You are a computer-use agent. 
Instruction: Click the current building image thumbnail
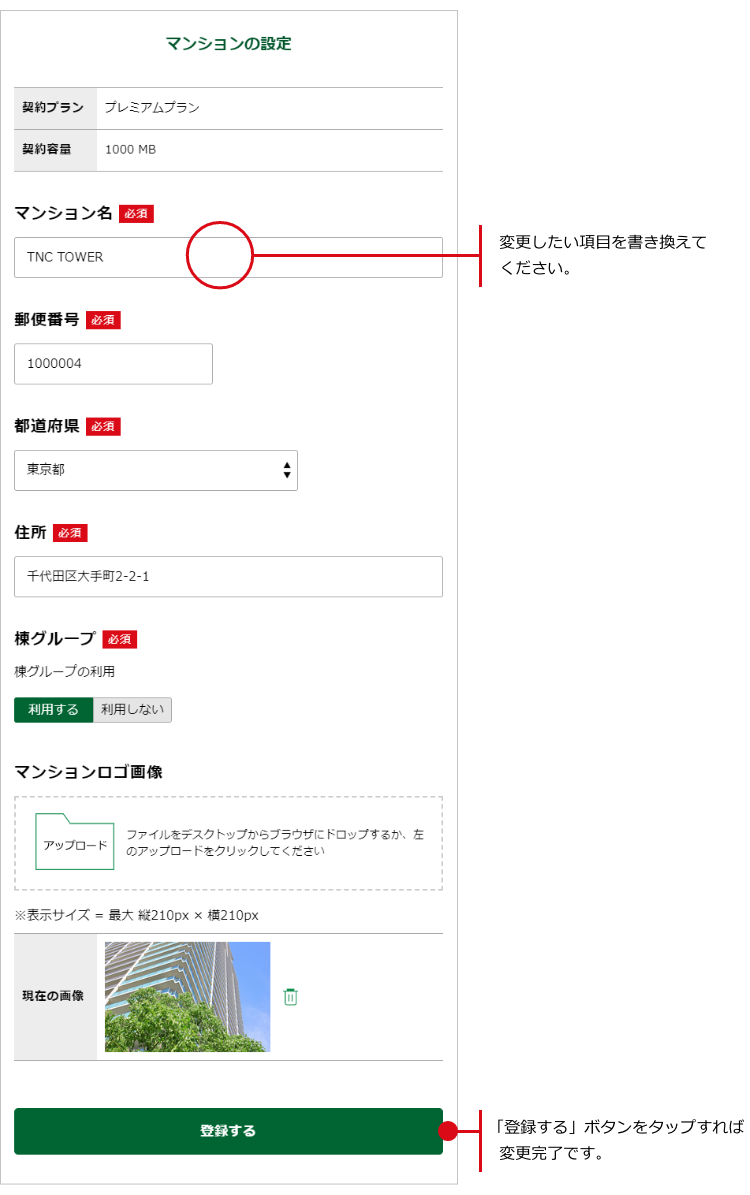tap(187, 997)
